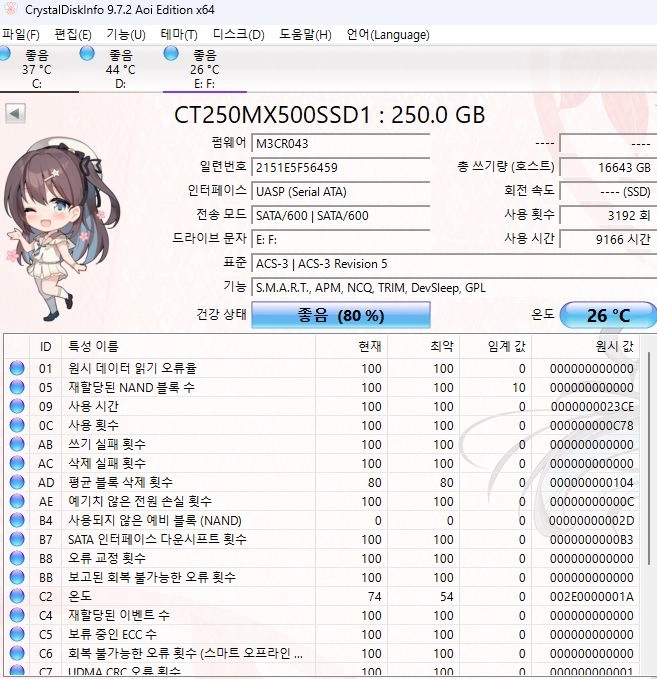The height and width of the screenshot is (679, 657).
Task: Click attribute name 보류 중인 ECC 수
Action: (113, 634)
